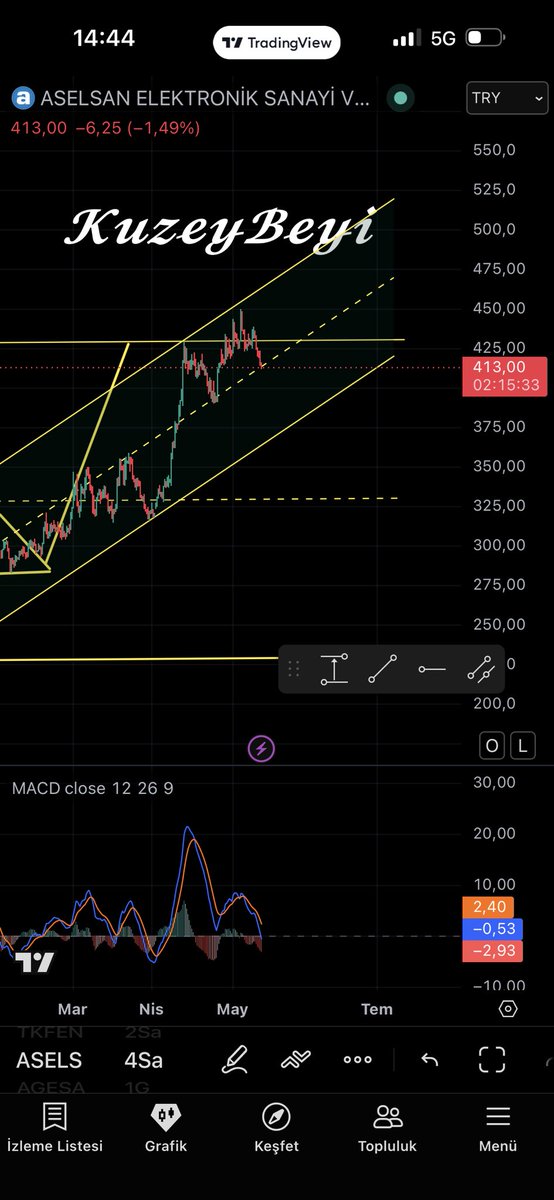Select the trend line drawing tool

(x=382, y=669)
